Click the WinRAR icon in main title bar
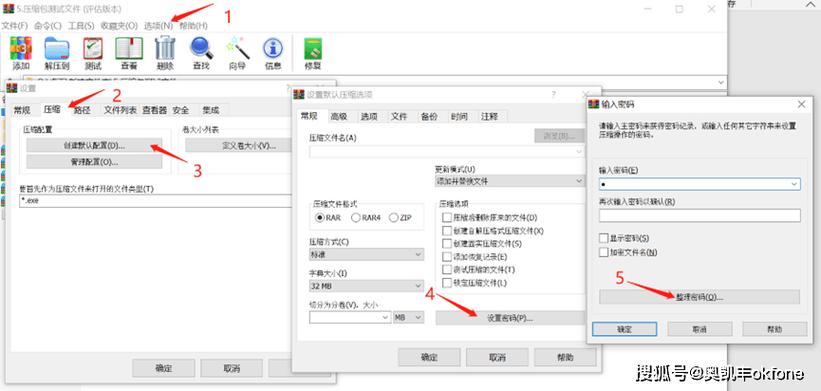 pyautogui.click(x=8, y=9)
